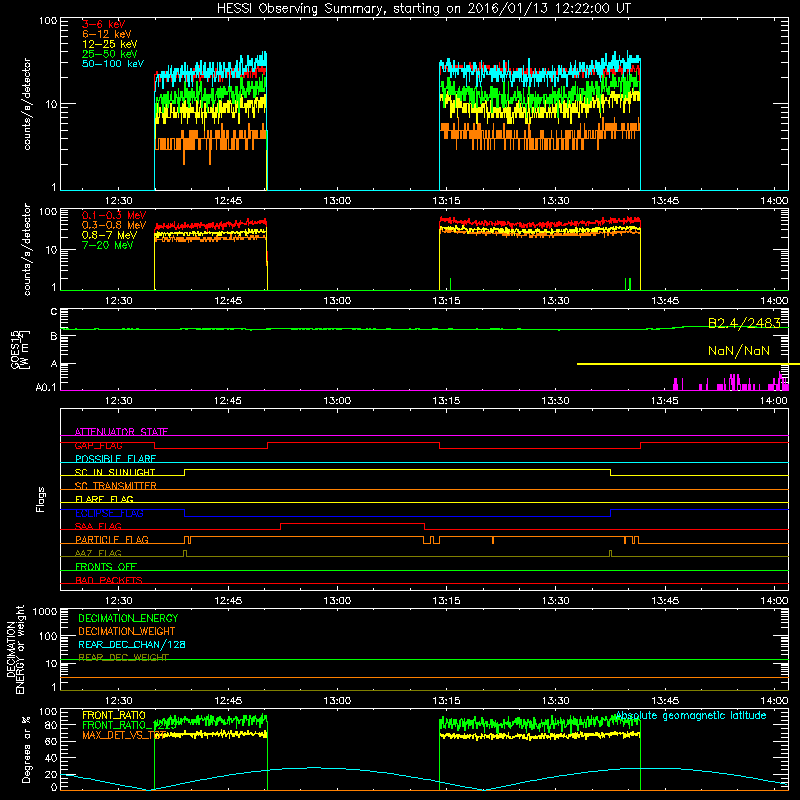Select the green 25-50 keV legend label

[109, 54]
